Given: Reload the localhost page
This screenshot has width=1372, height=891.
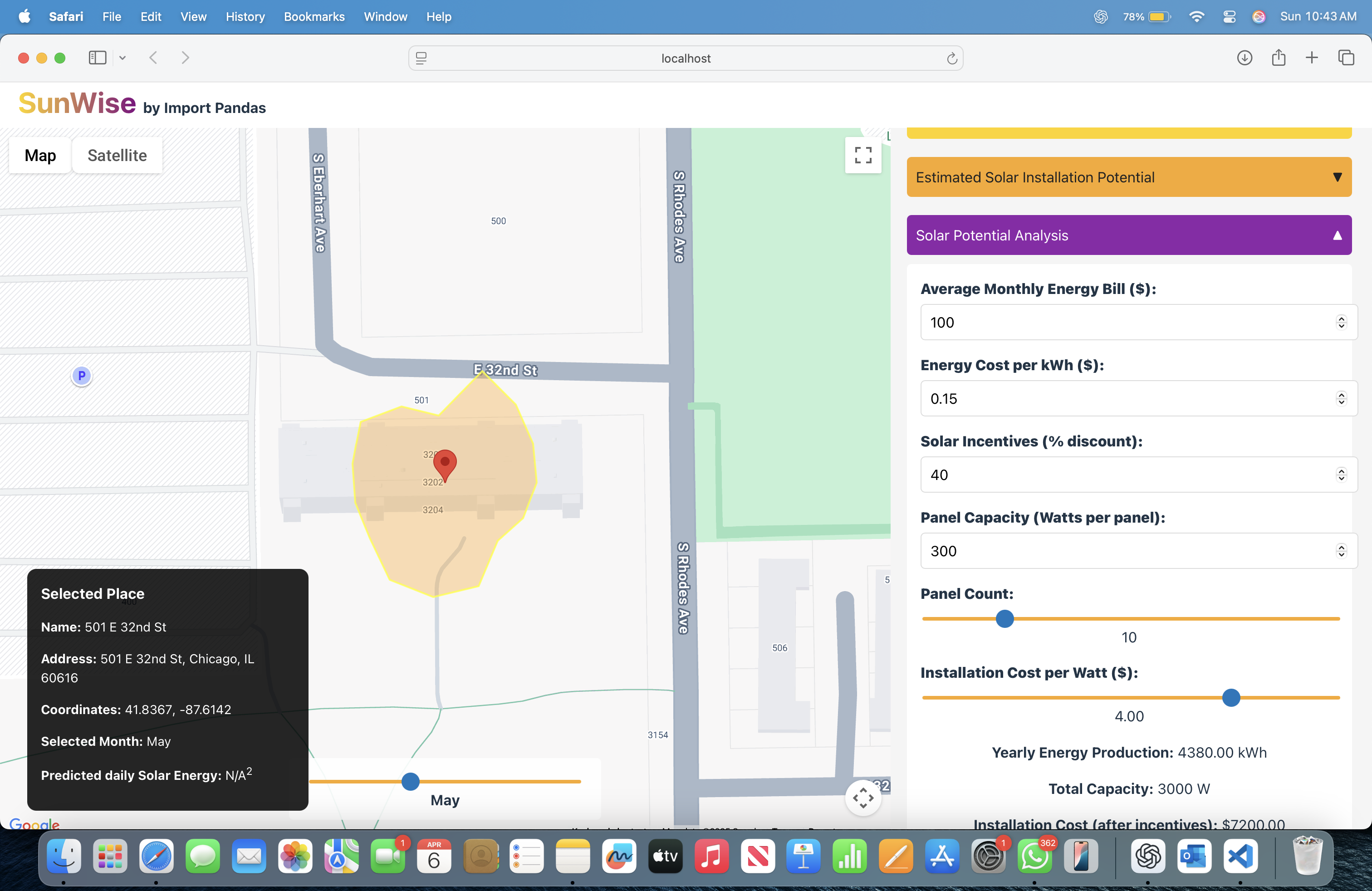Looking at the screenshot, I should [952, 58].
